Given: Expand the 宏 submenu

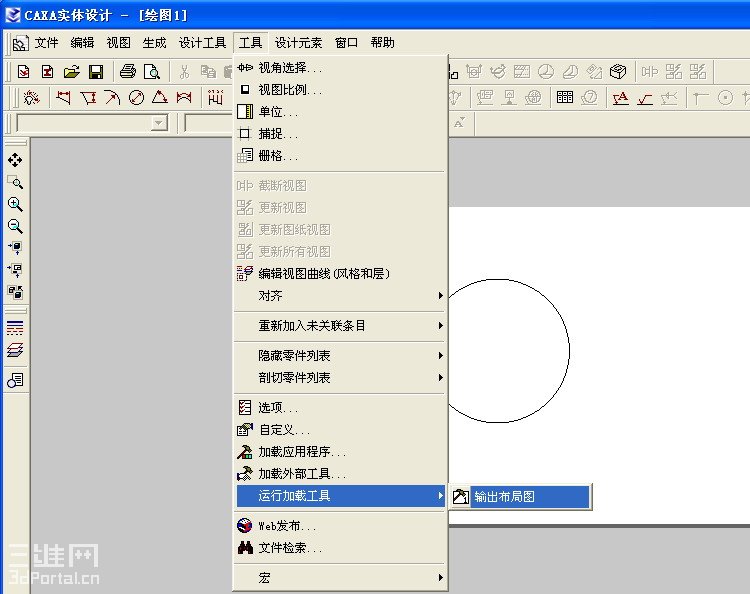Looking at the screenshot, I should click(x=341, y=578).
